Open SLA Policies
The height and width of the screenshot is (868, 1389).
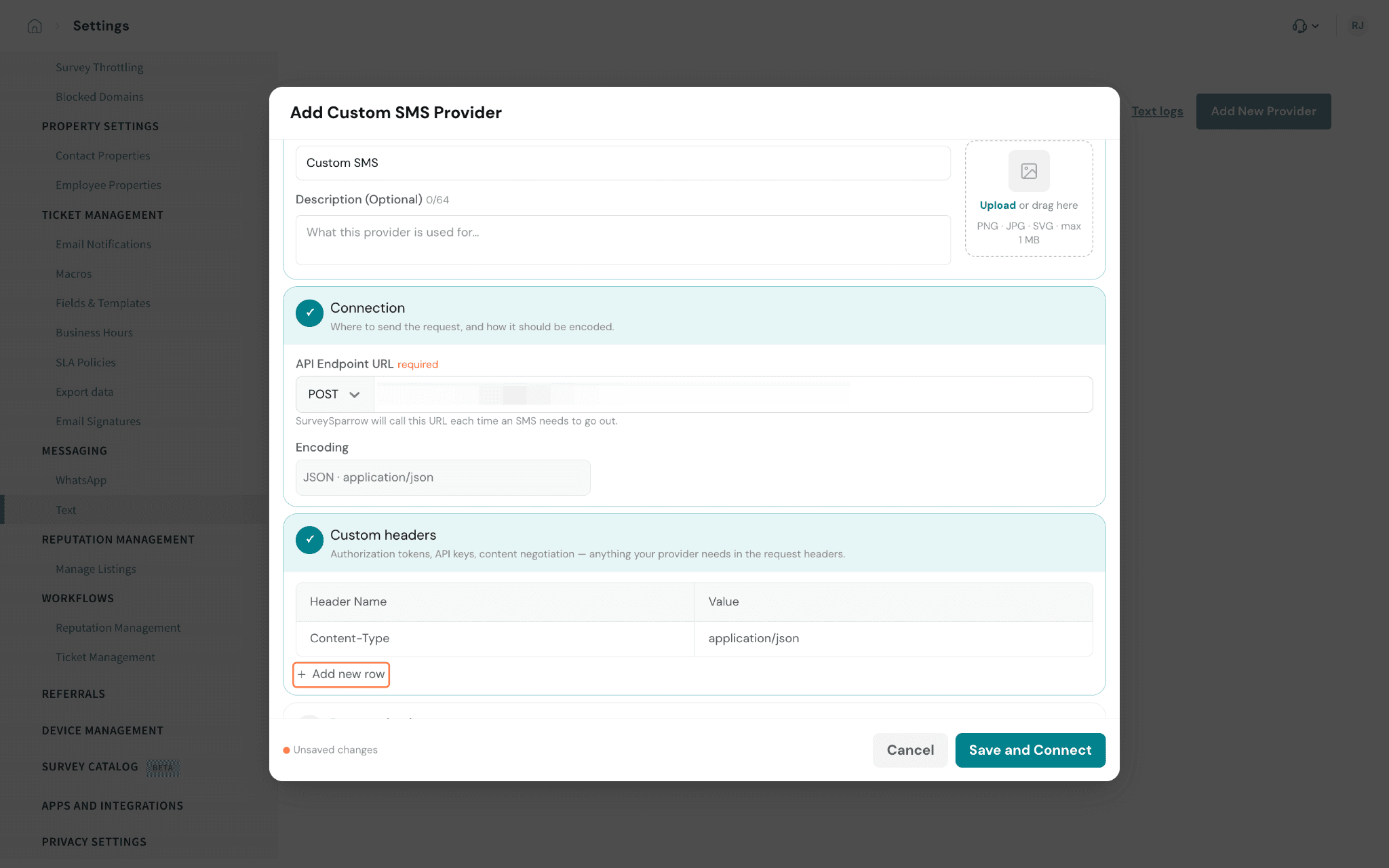tap(86, 362)
